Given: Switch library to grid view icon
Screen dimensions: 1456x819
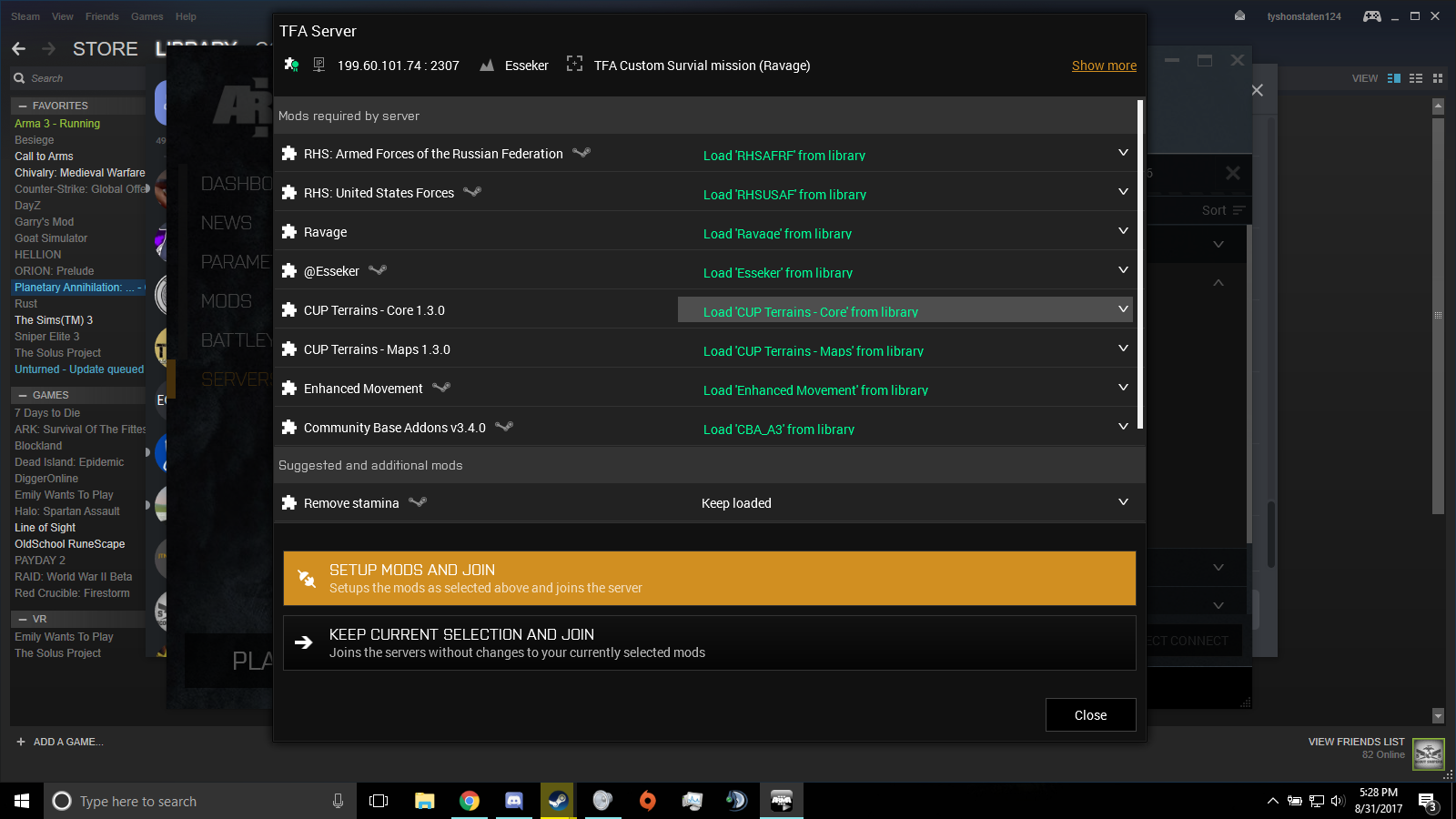Looking at the screenshot, I should click(x=1438, y=78).
